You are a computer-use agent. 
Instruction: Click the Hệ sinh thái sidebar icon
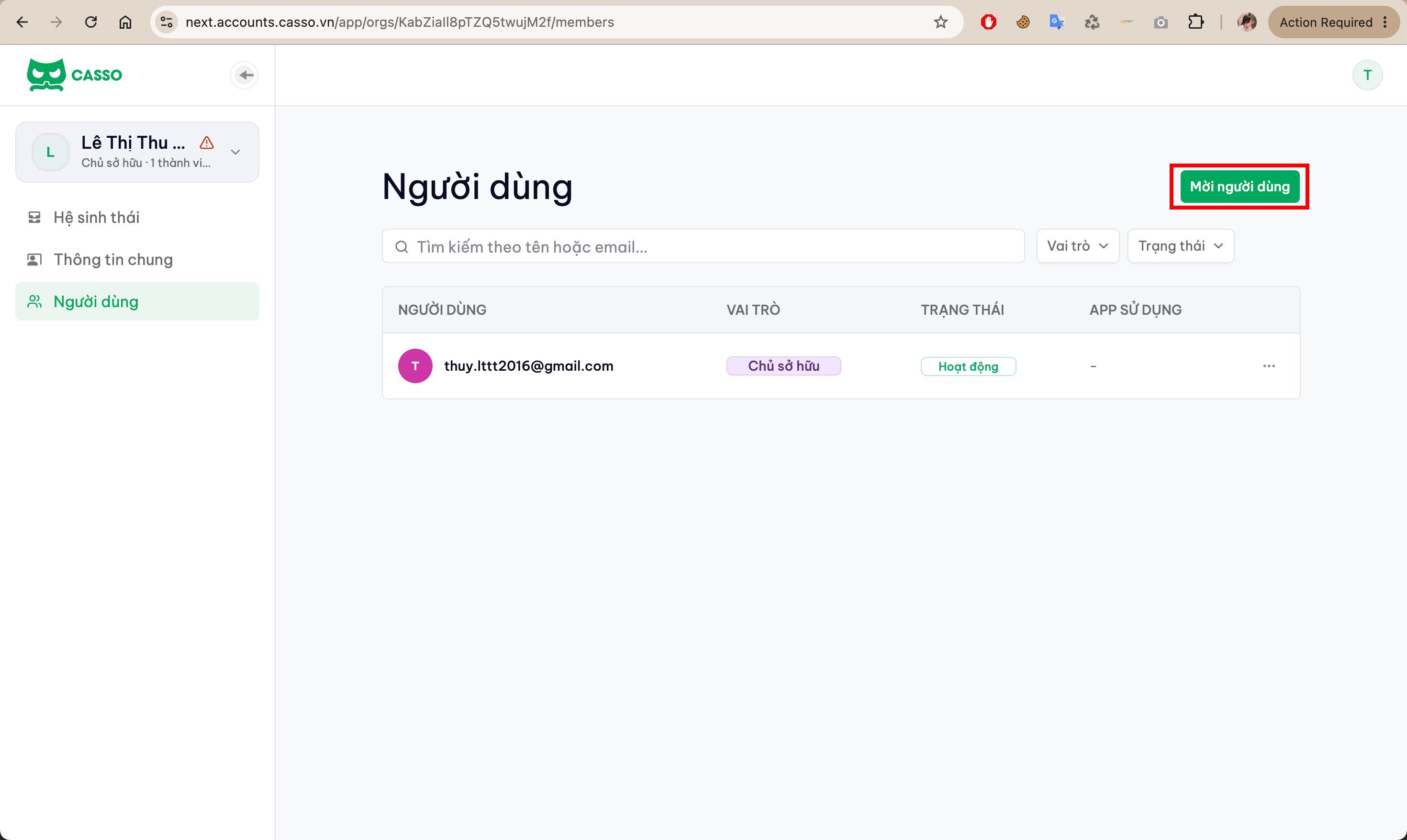(34, 217)
